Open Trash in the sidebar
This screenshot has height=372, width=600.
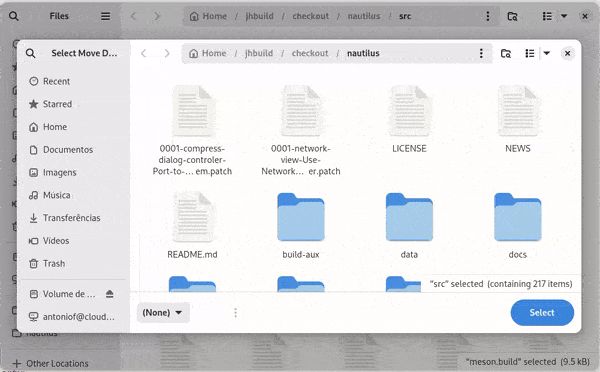(x=73, y=263)
